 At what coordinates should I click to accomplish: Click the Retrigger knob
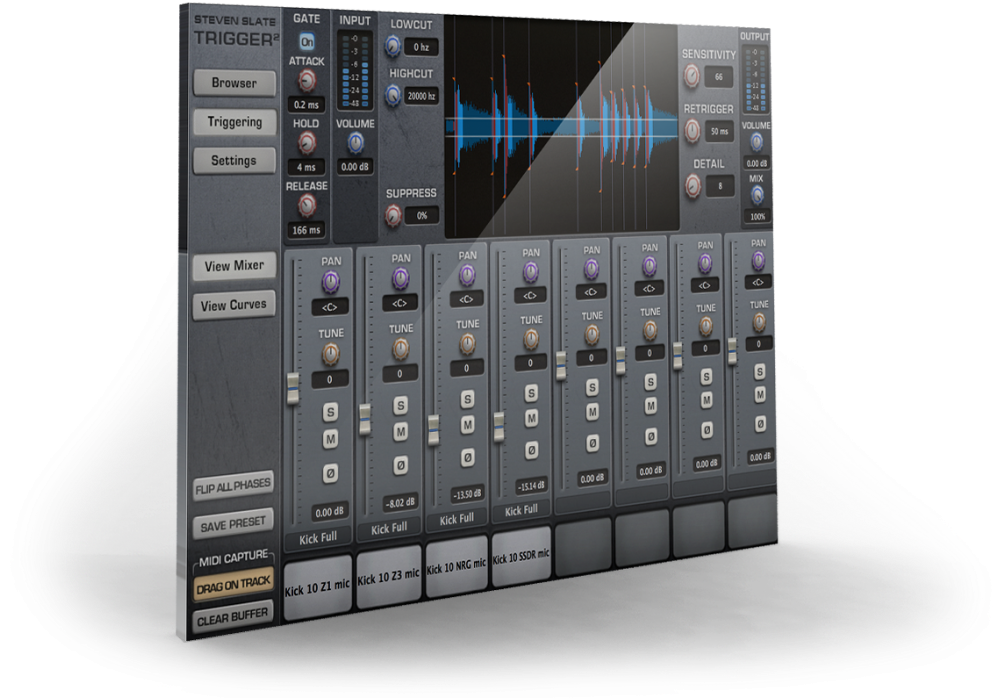pyautogui.click(x=692, y=131)
